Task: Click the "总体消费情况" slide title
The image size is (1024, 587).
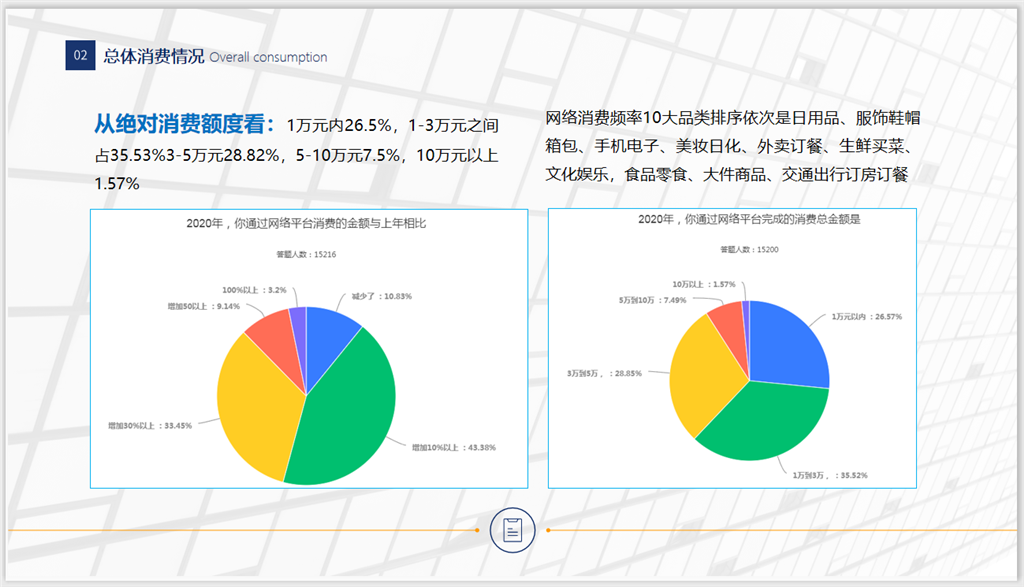Action: (x=153, y=56)
